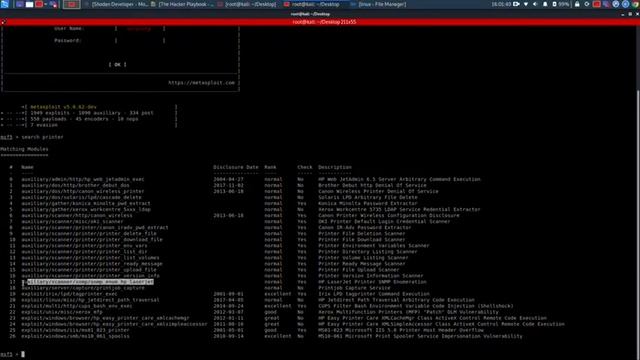Switch to the Shodan Developer browser window
The height and width of the screenshot is (360, 640).
pos(116,4)
